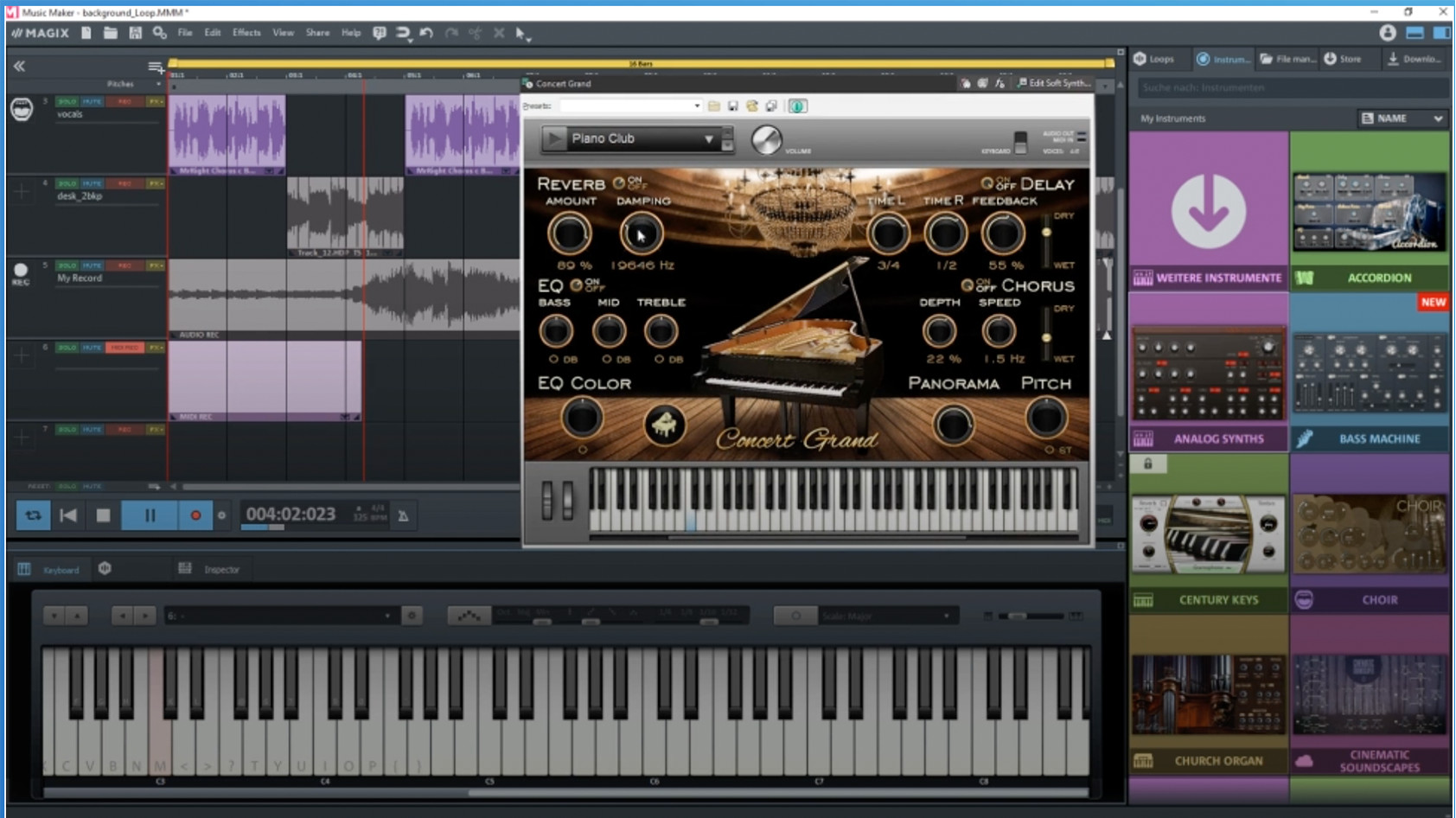The width and height of the screenshot is (1456, 818).
Task: Open the File menu
Action: coord(185,33)
